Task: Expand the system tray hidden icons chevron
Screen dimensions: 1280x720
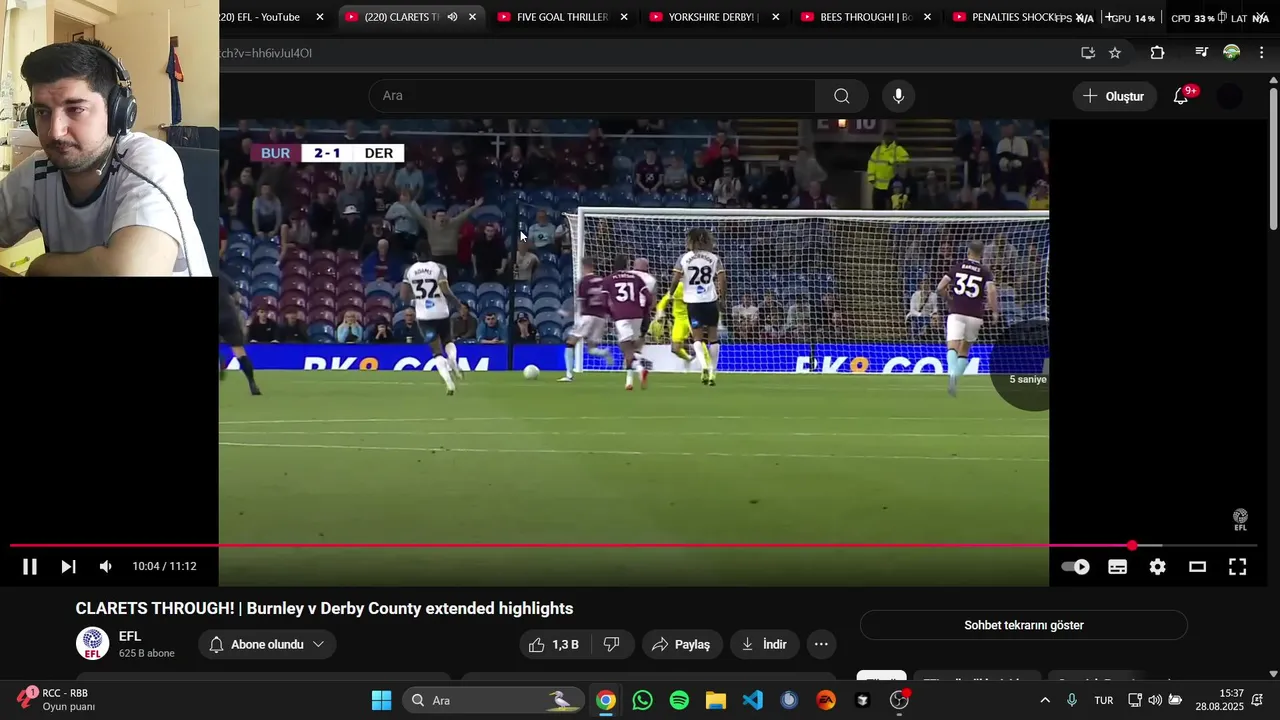Action: pos(1045,700)
